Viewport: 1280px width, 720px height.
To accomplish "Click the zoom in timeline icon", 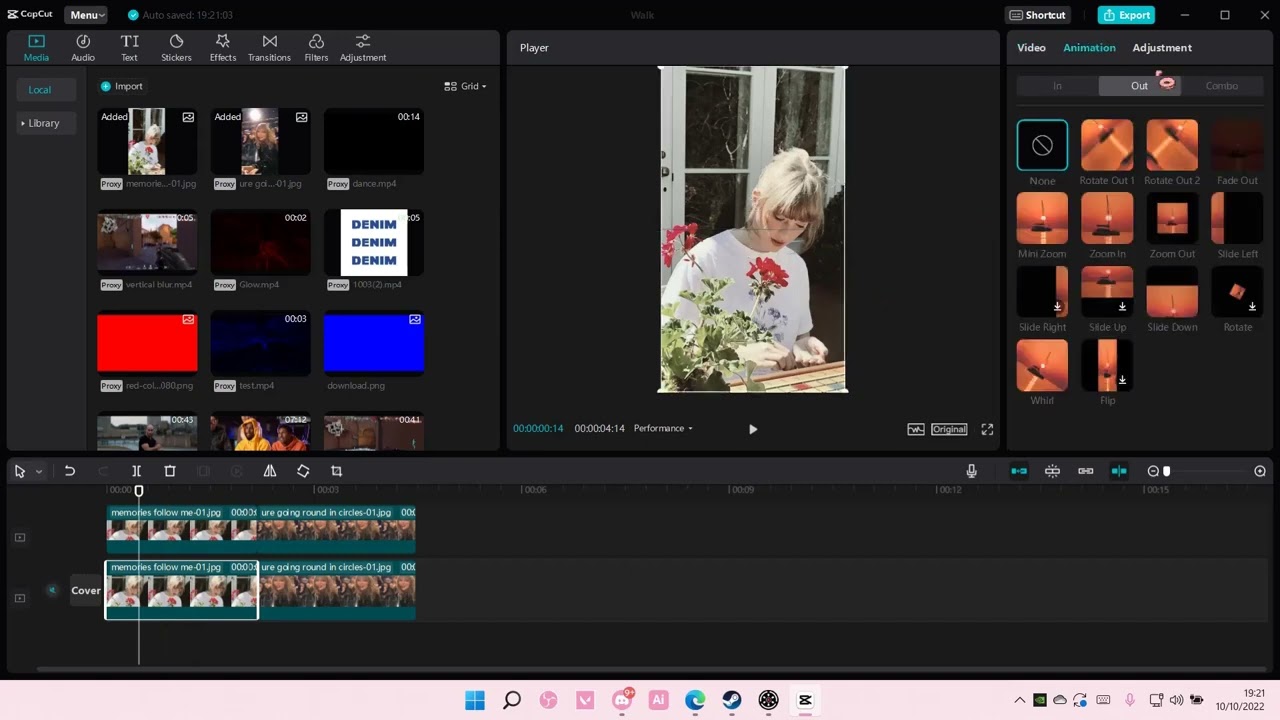I will 1260,471.
